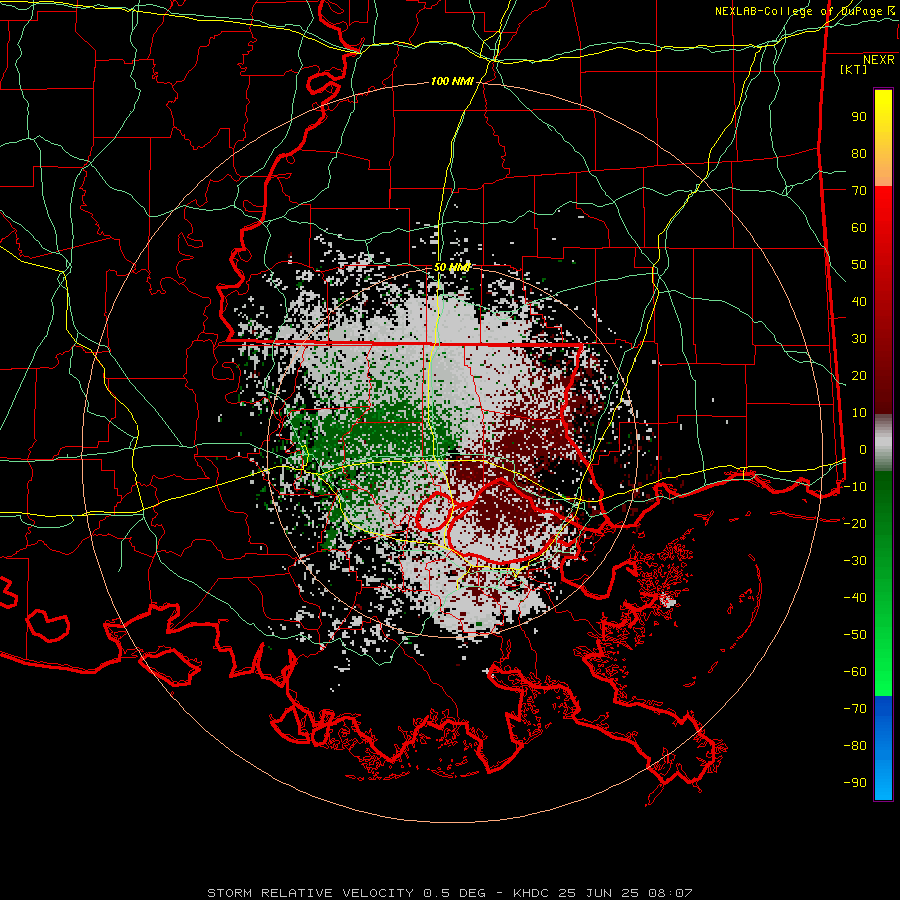Click the Storm Relative Velocity caption at bottom
This screenshot has height=900, width=900.
[x=450, y=893]
